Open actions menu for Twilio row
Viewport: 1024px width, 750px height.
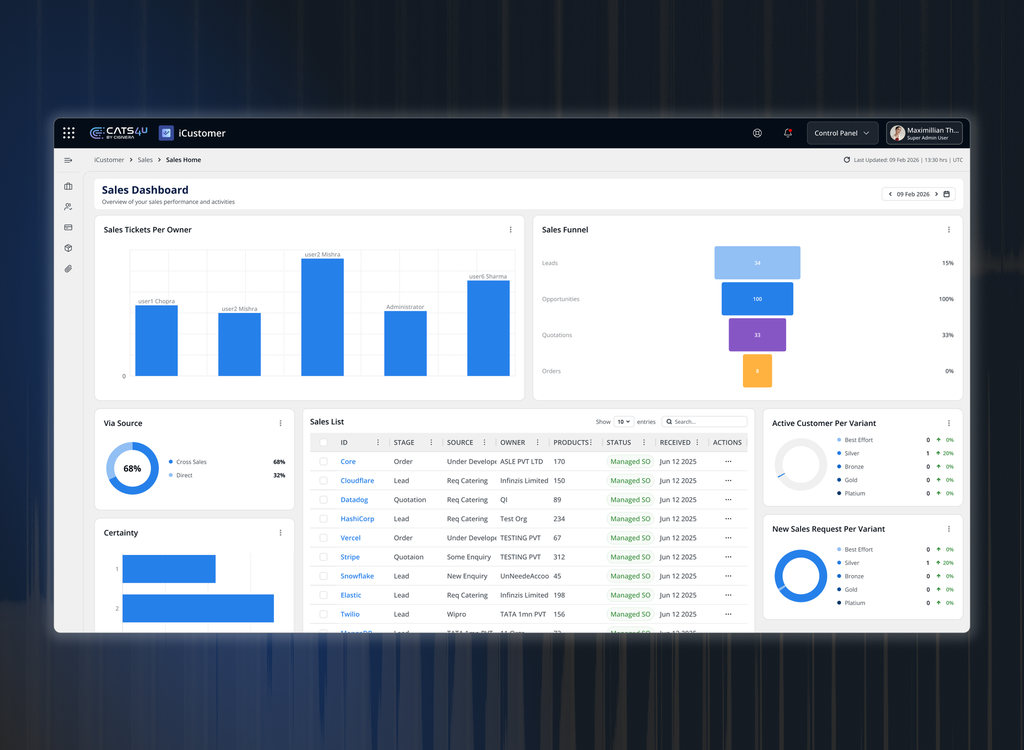(x=728, y=615)
